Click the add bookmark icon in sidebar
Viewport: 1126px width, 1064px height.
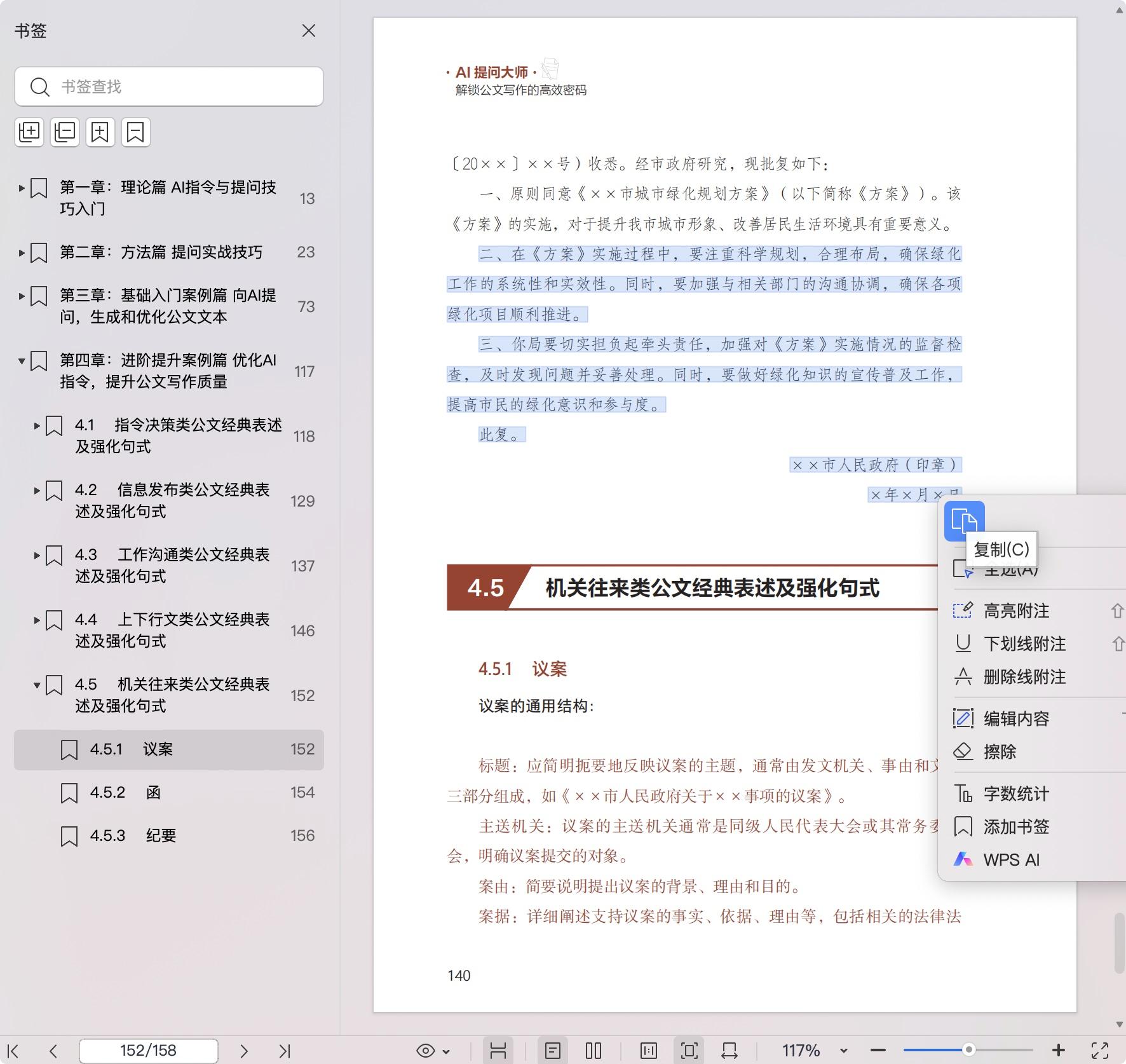100,132
